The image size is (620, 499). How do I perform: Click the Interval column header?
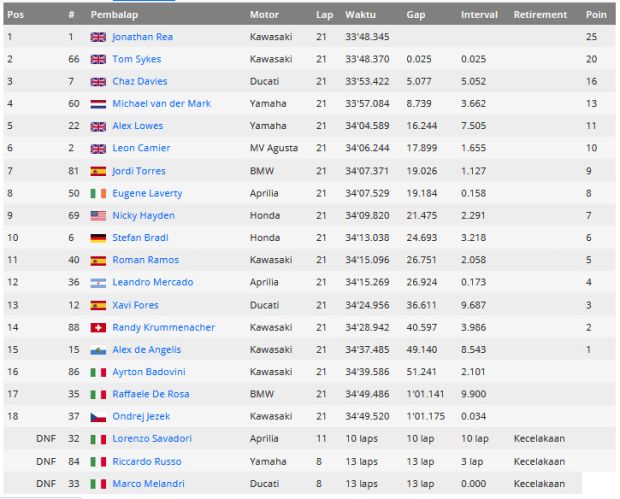[x=479, y=15]
